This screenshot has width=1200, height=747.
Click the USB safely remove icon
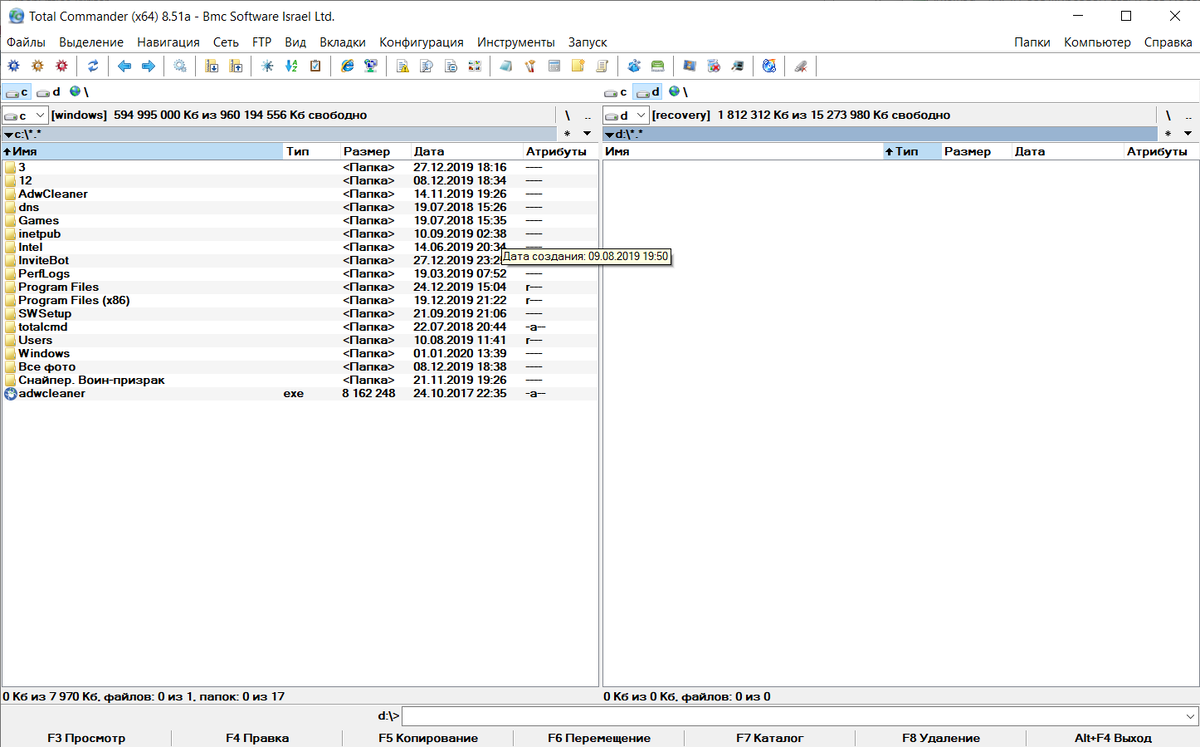tap(800, 66)
